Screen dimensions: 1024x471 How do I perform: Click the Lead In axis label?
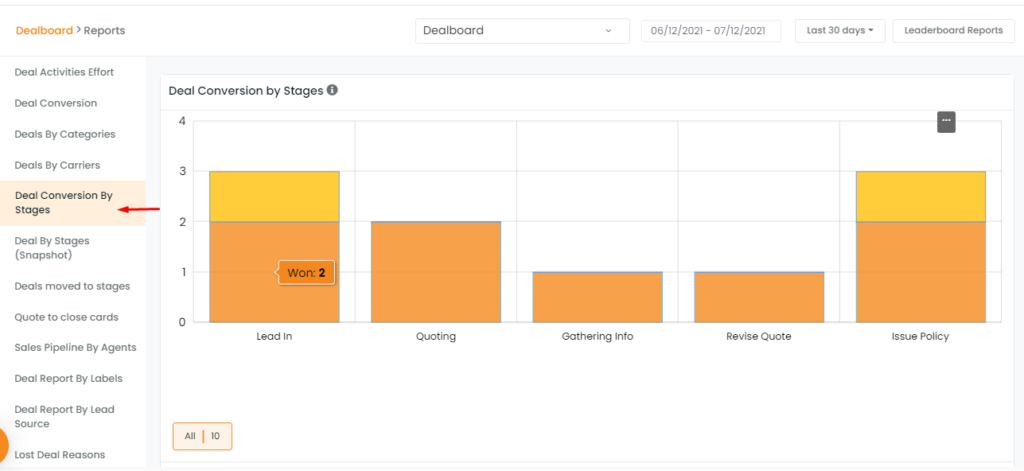click(x=274, y=337)
